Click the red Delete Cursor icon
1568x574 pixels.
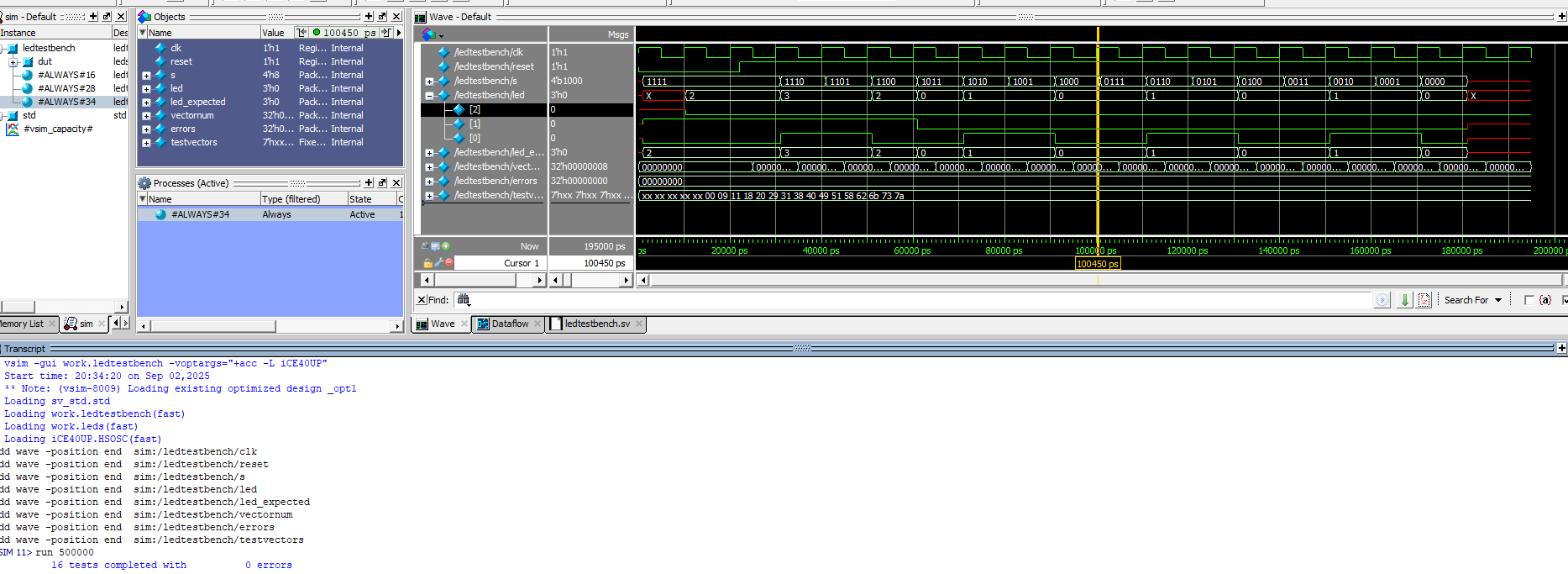449,263
